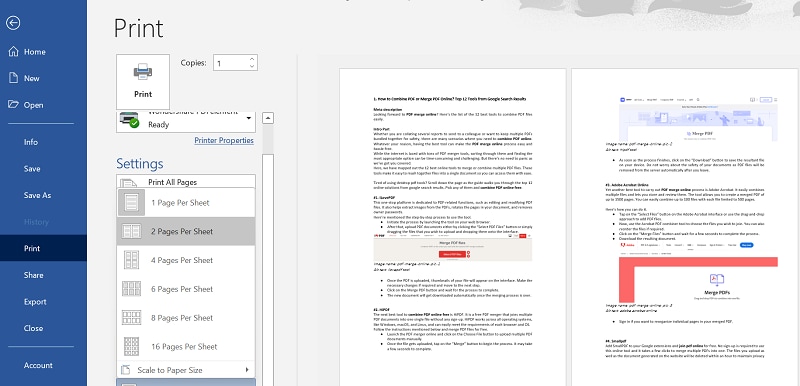800x386 pixels.
Task: Expand Scale to Paper Size submenu arrow
Action: 247,370
